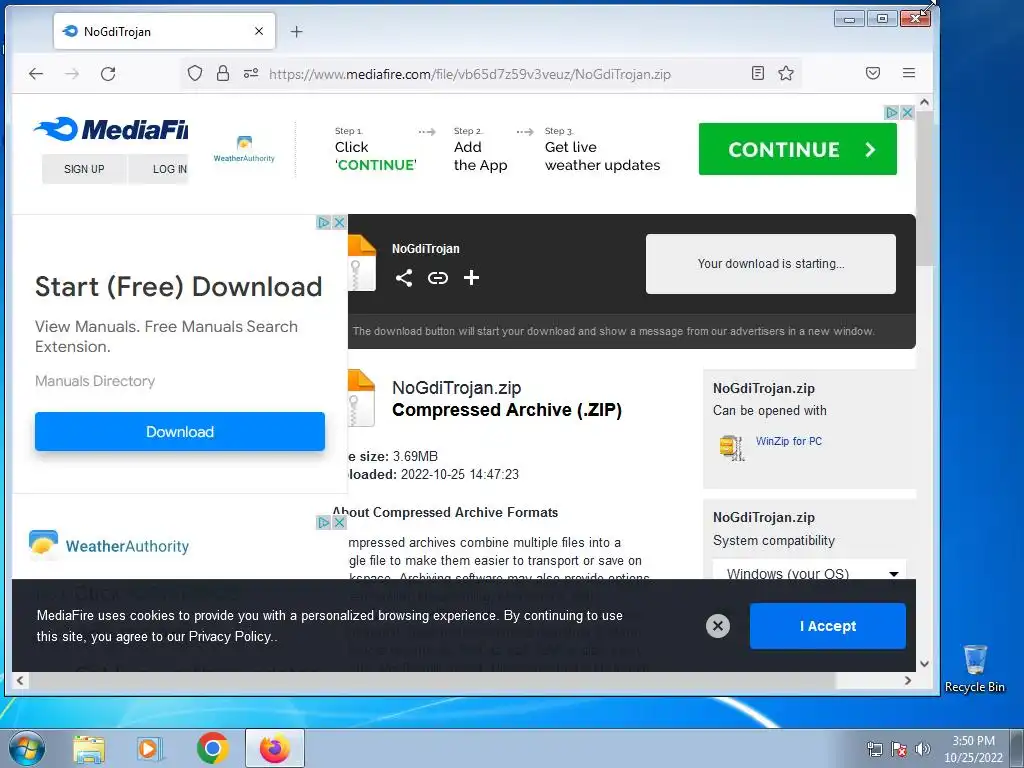Click the Firefox taskbar icon

275,748
